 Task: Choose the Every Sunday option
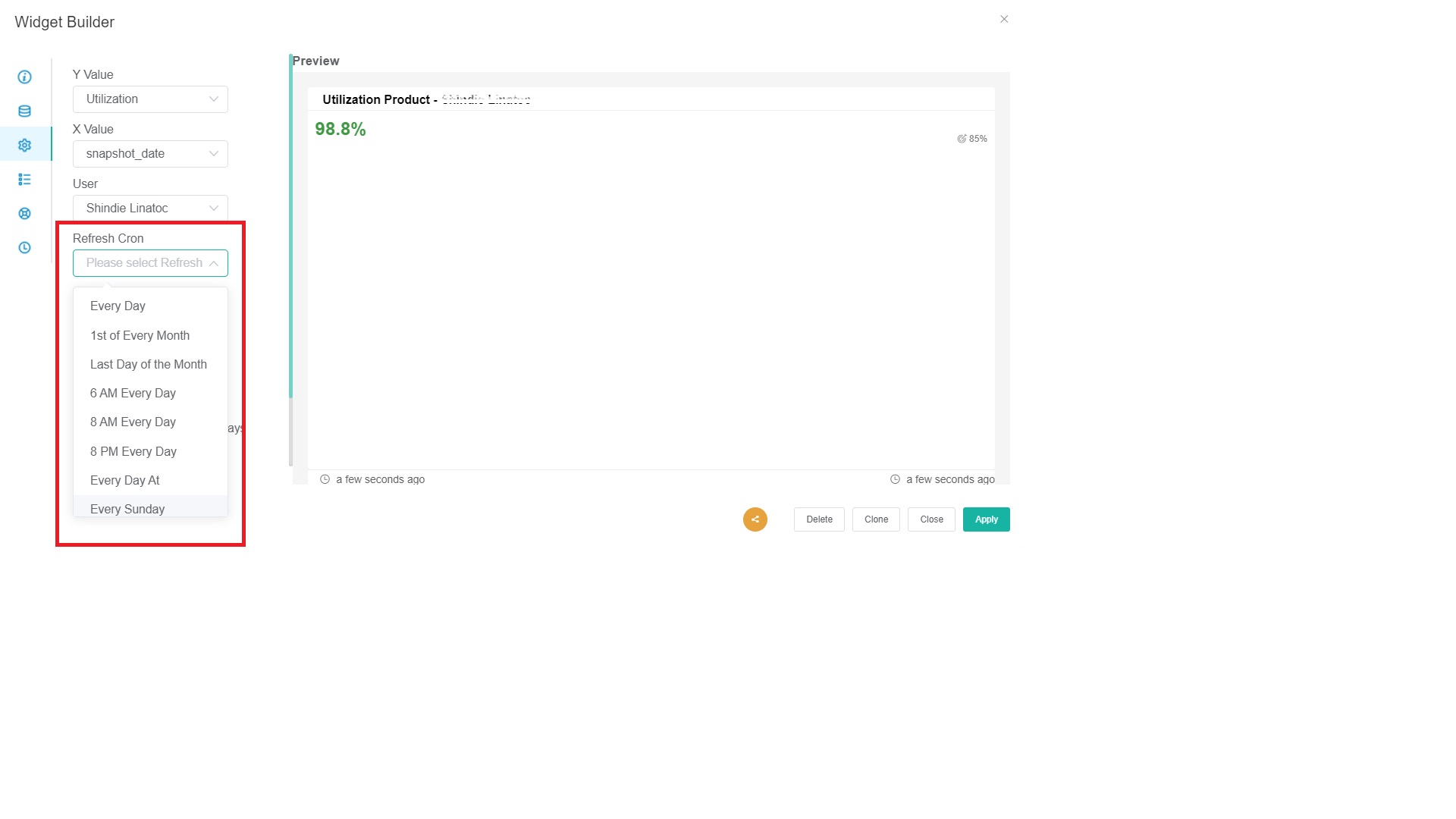[x=127, y=509]
